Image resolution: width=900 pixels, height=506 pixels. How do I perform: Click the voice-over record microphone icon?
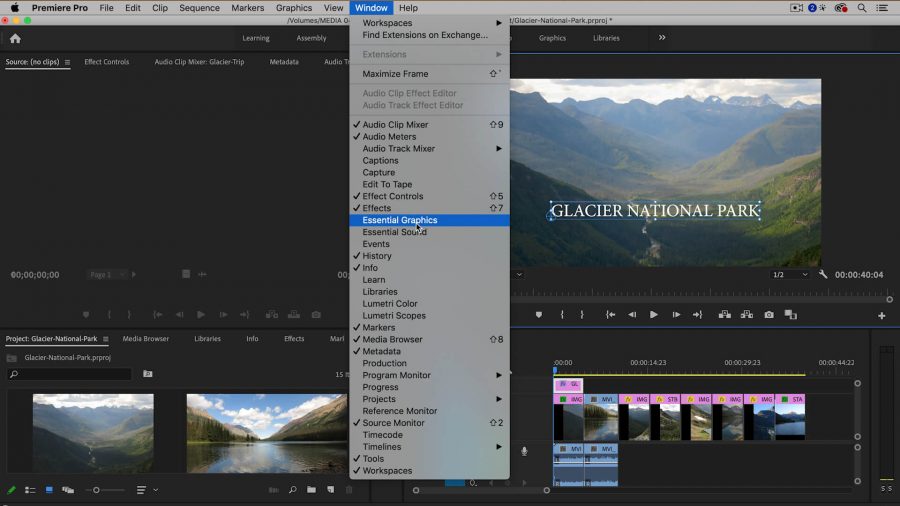click(x=524, y=451)
